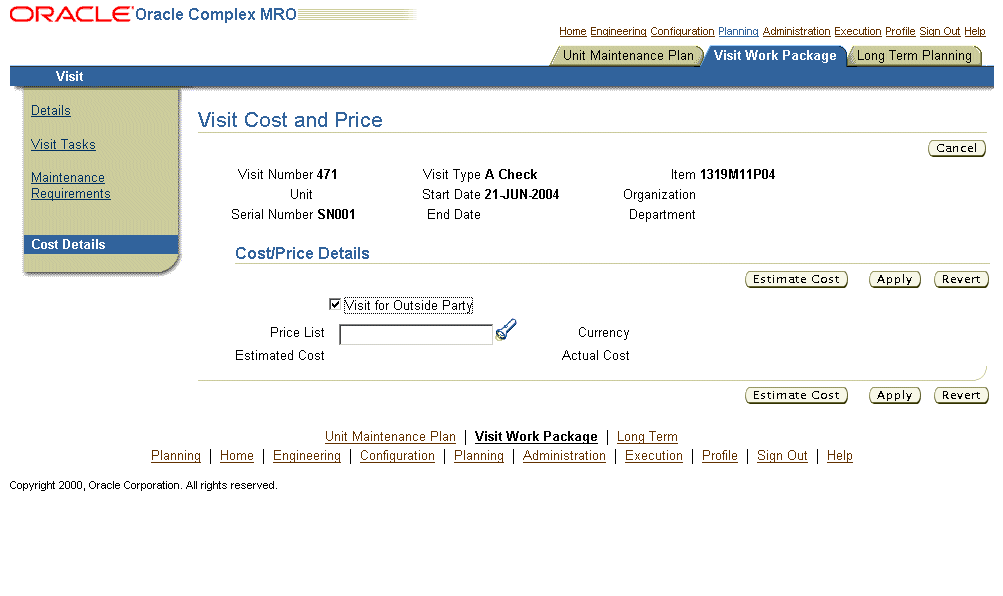Click the upper Revert button
Screen dimensions: 1003x596
point(961,279)
